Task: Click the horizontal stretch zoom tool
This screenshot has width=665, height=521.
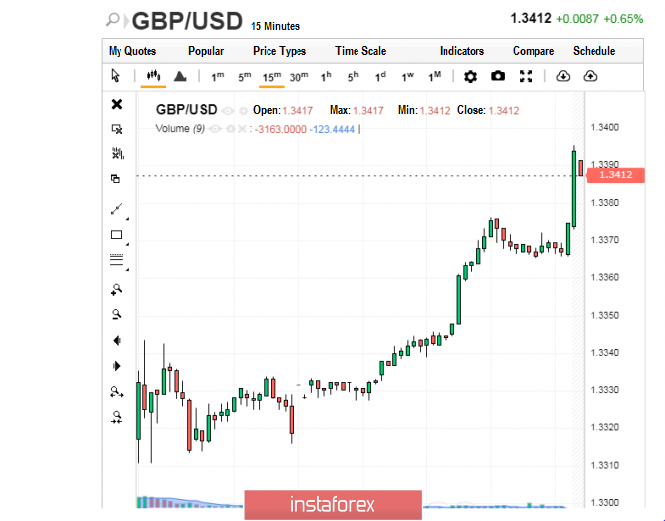Action: click(x=117, y=392)
